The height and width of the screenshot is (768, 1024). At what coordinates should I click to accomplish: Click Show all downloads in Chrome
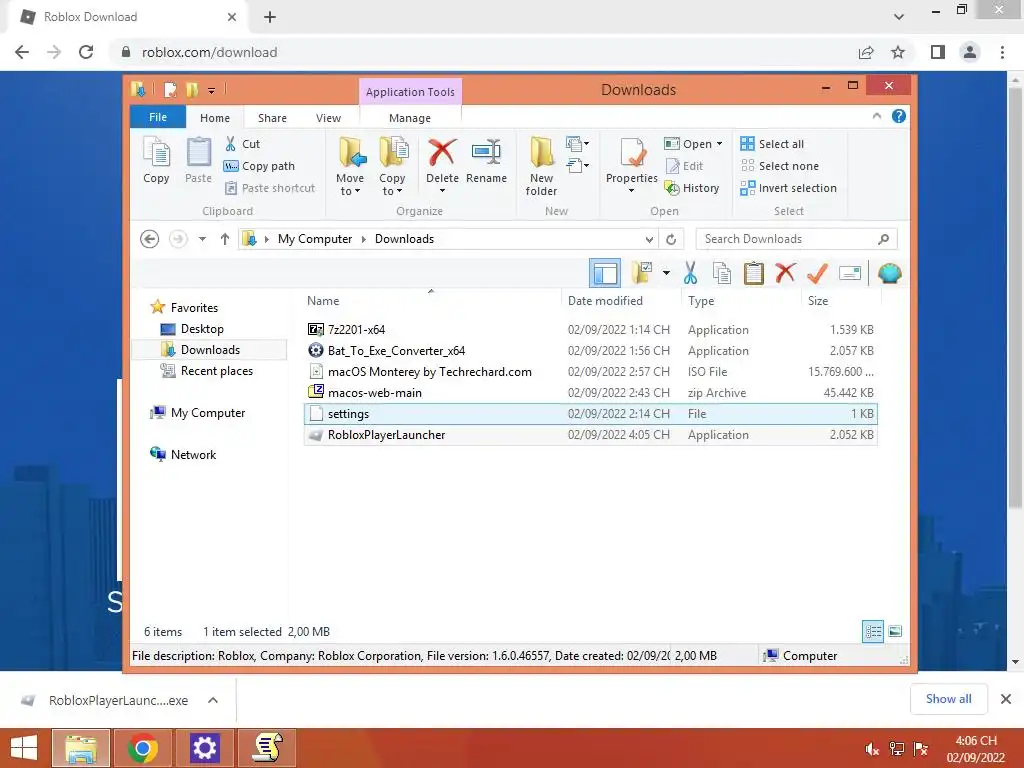pyautogui.click(x=948, y=699)
